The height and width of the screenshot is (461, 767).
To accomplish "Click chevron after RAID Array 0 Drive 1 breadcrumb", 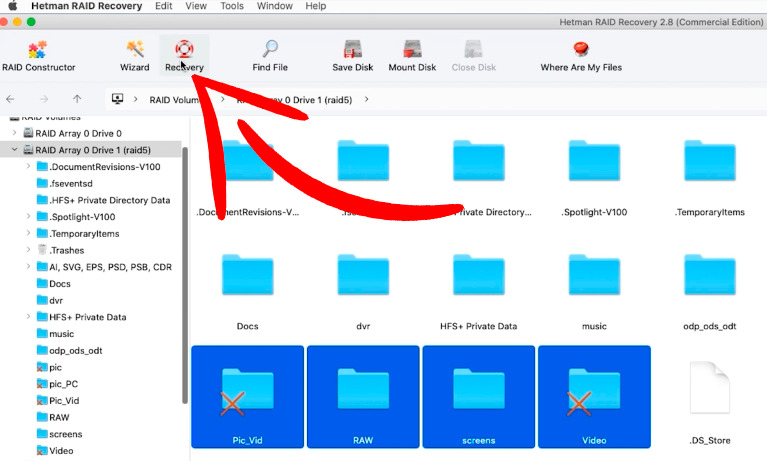I will coord(366,99).
